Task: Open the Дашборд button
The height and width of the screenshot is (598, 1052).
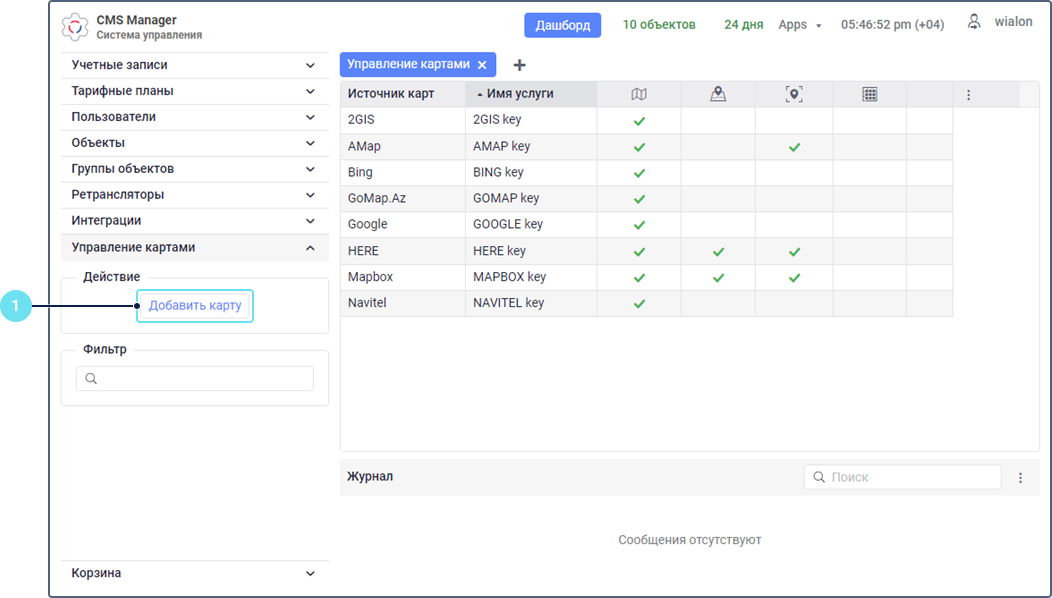Action: [x=562, y=25]
